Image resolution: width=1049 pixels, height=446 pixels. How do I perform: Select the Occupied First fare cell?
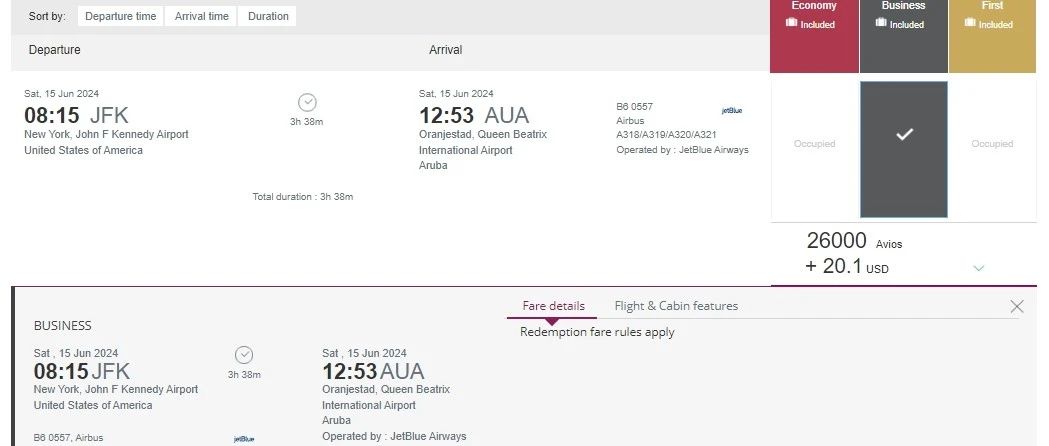[x=992, y=144]
